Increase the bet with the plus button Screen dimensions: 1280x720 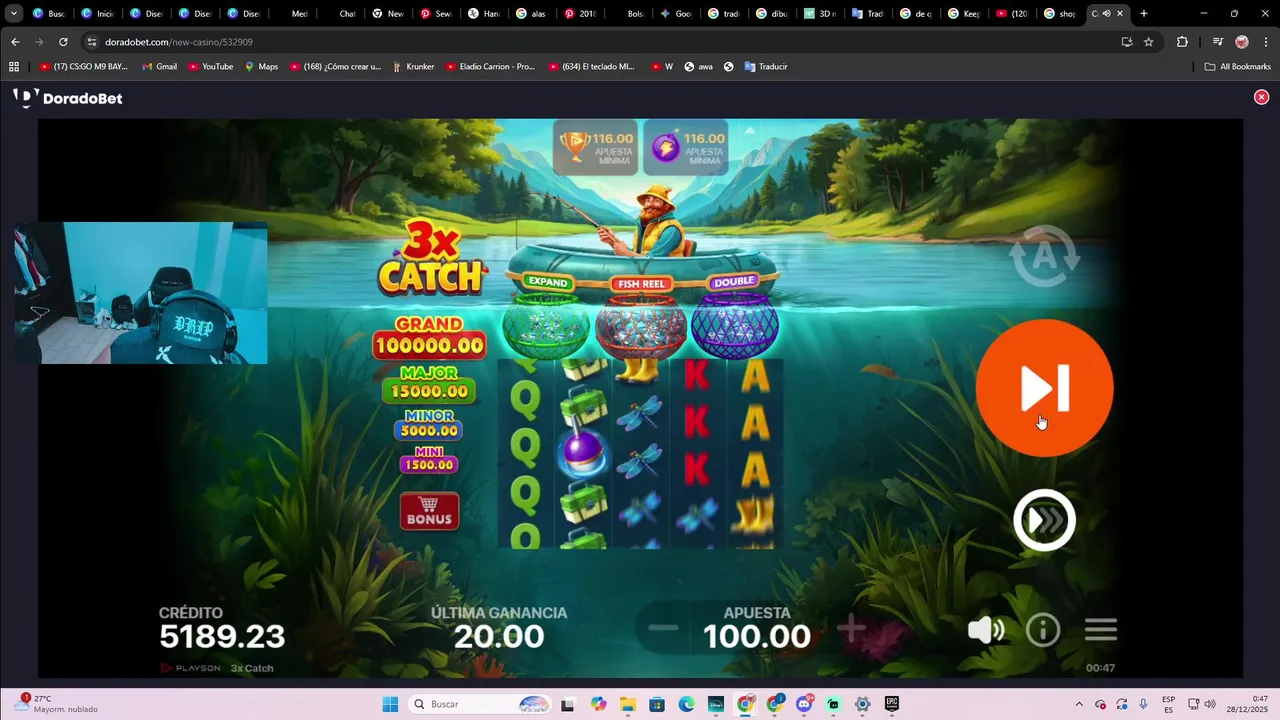tap(851, 629)
